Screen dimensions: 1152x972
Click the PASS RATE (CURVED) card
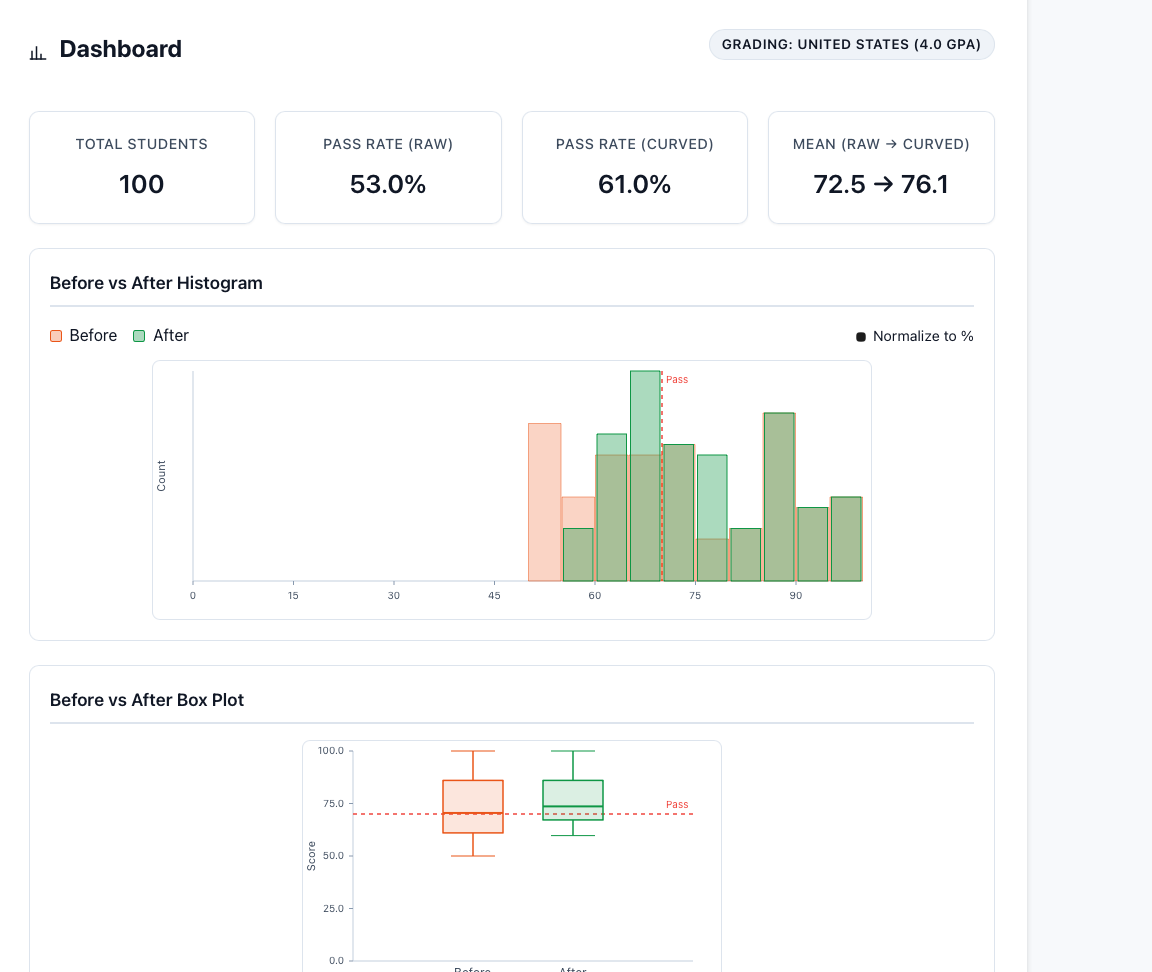click(634, 166)
